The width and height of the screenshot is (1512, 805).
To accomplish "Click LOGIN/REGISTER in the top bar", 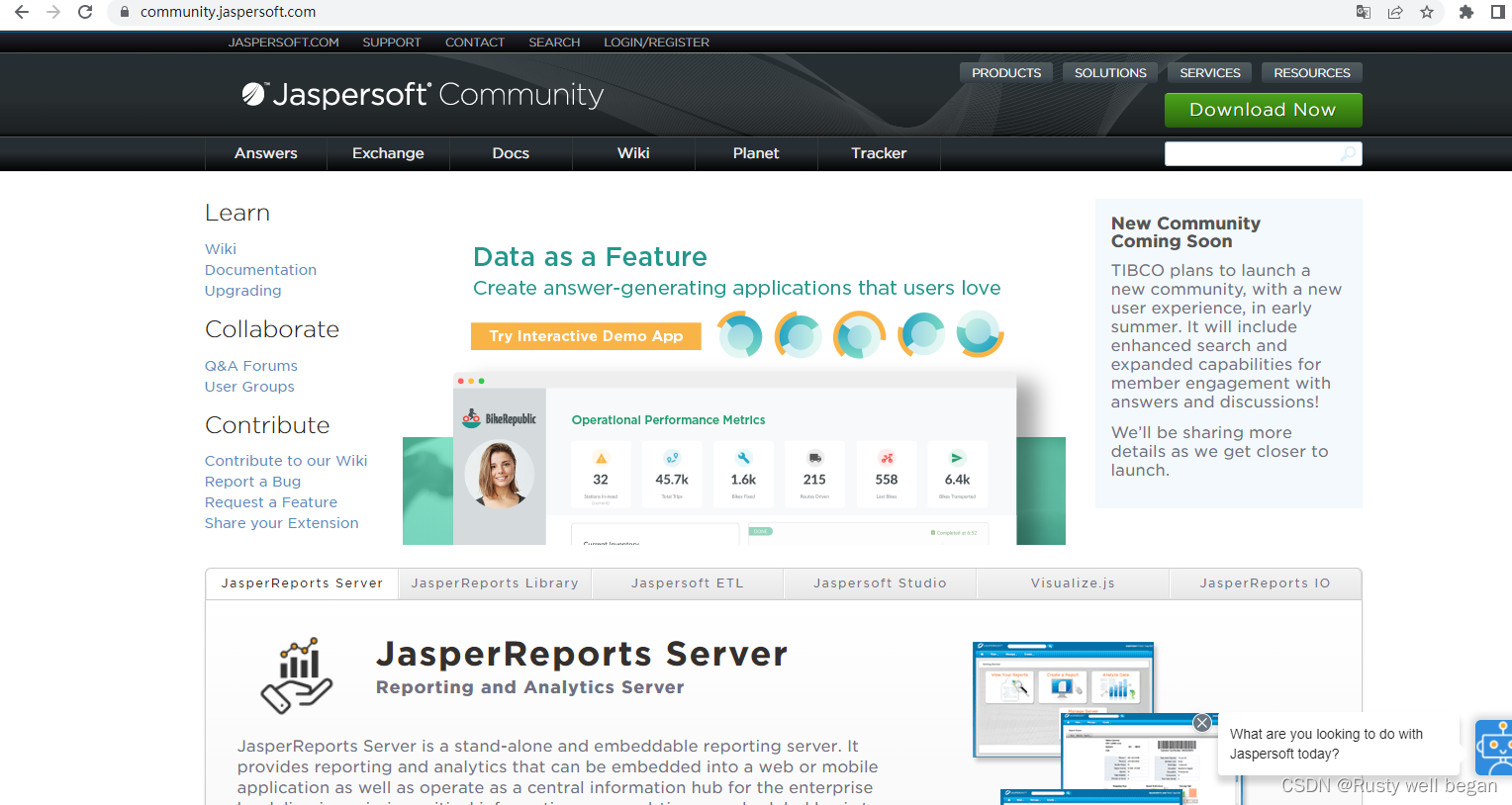I will coord(657,43).
